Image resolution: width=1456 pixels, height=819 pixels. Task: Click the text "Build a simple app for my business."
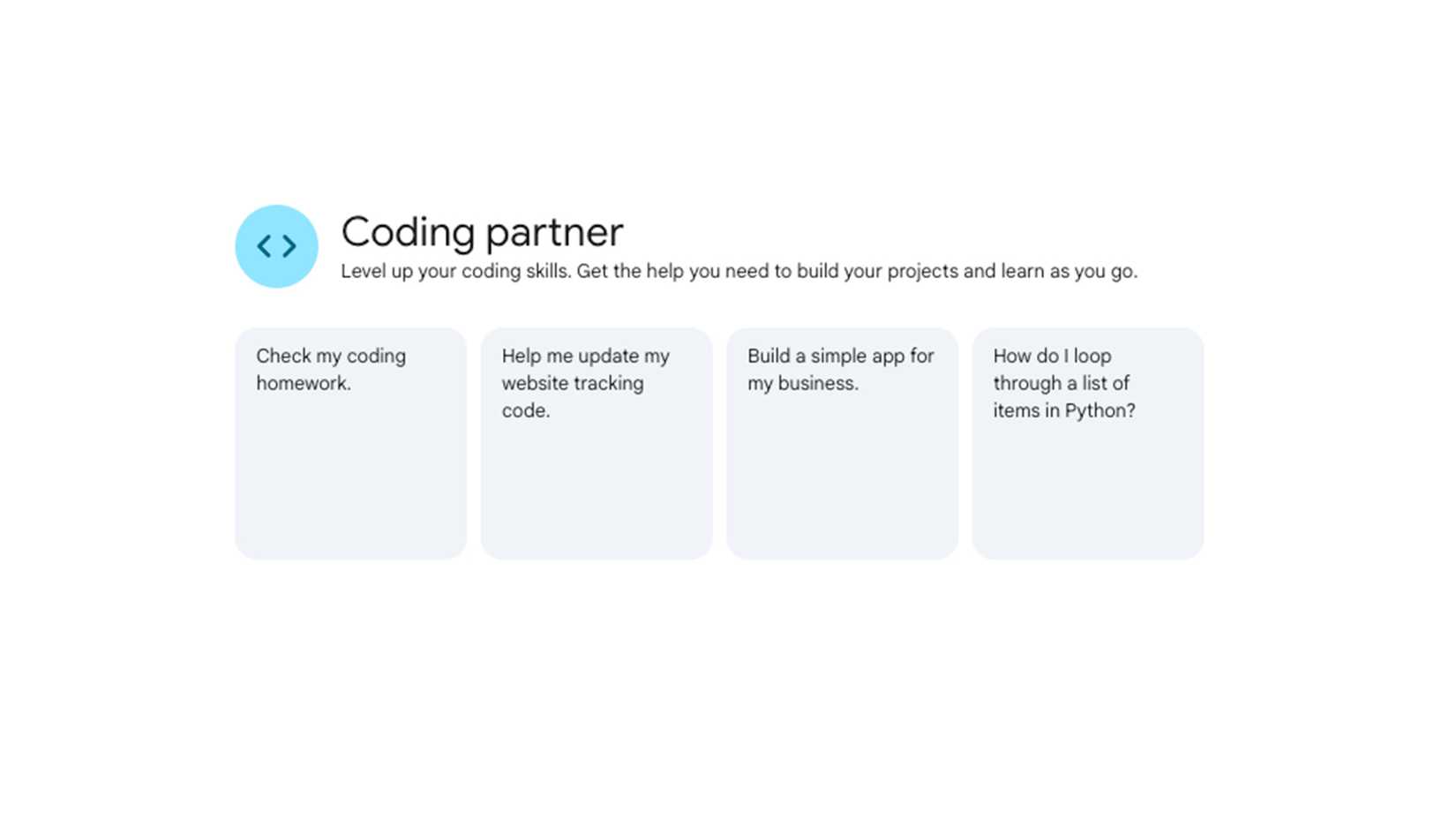click(x=840, y=370)
